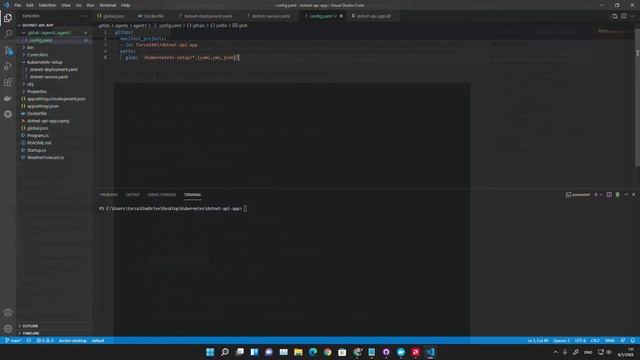
Task: Open the Explorer view in activity bar
Action: [x=8, y=18]
